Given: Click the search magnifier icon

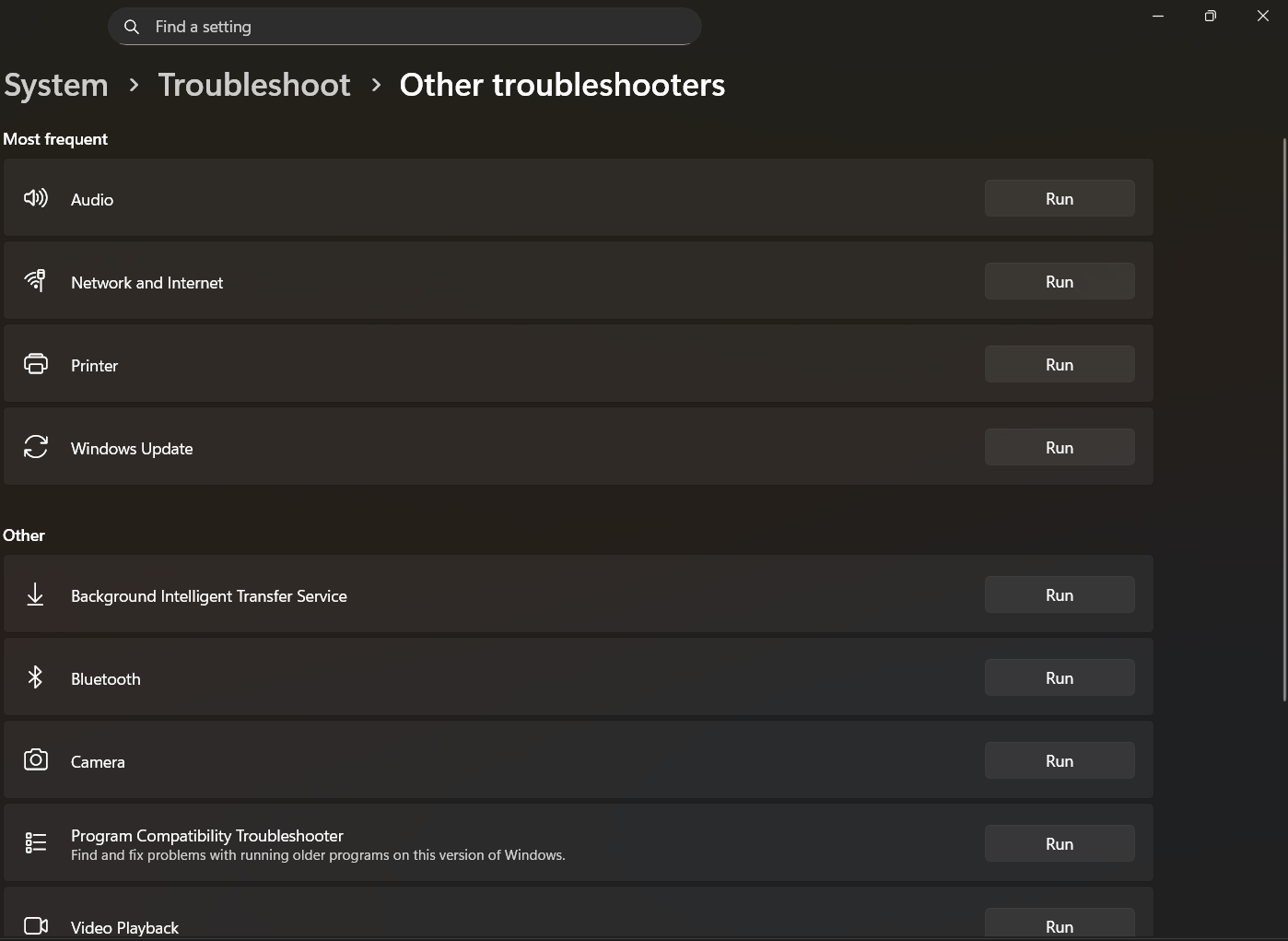Looking at the screenshot, I should (132, 27).
